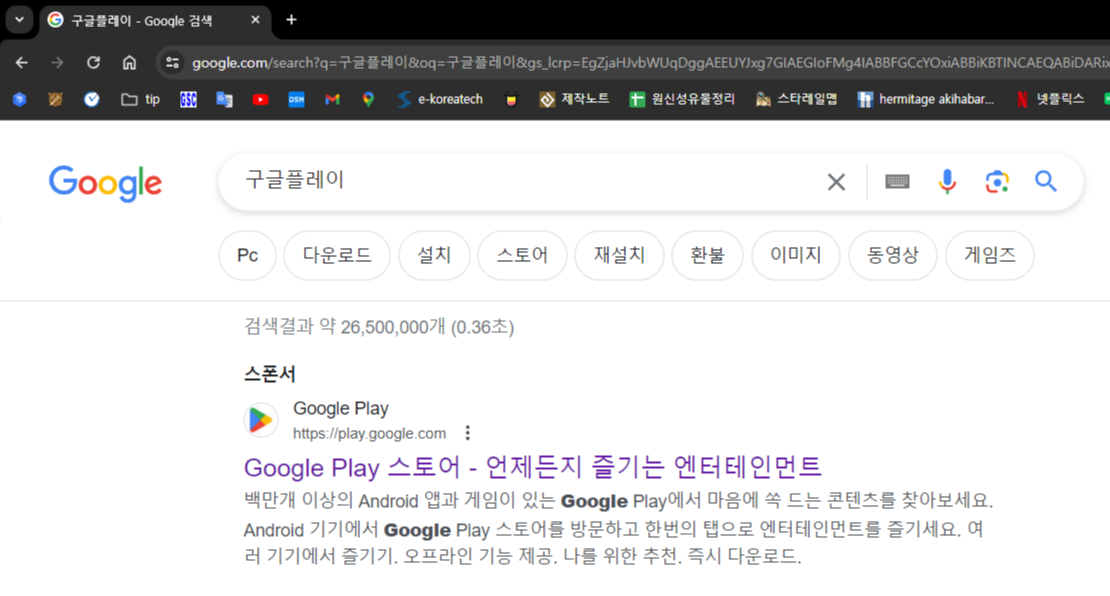The image size is (1110, 596).
Task: Open the Gmail bookmark
Action: pos(332,100)
